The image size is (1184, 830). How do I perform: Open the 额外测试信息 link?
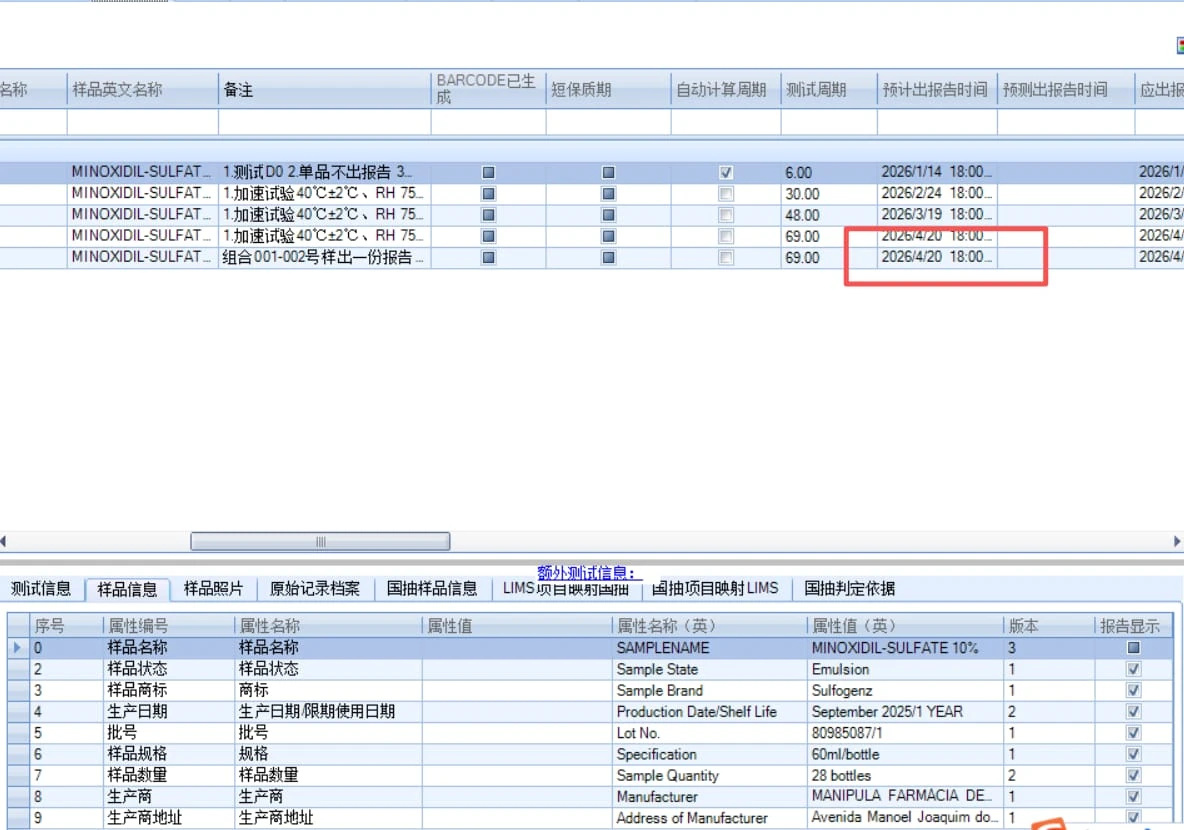(587, 572)
